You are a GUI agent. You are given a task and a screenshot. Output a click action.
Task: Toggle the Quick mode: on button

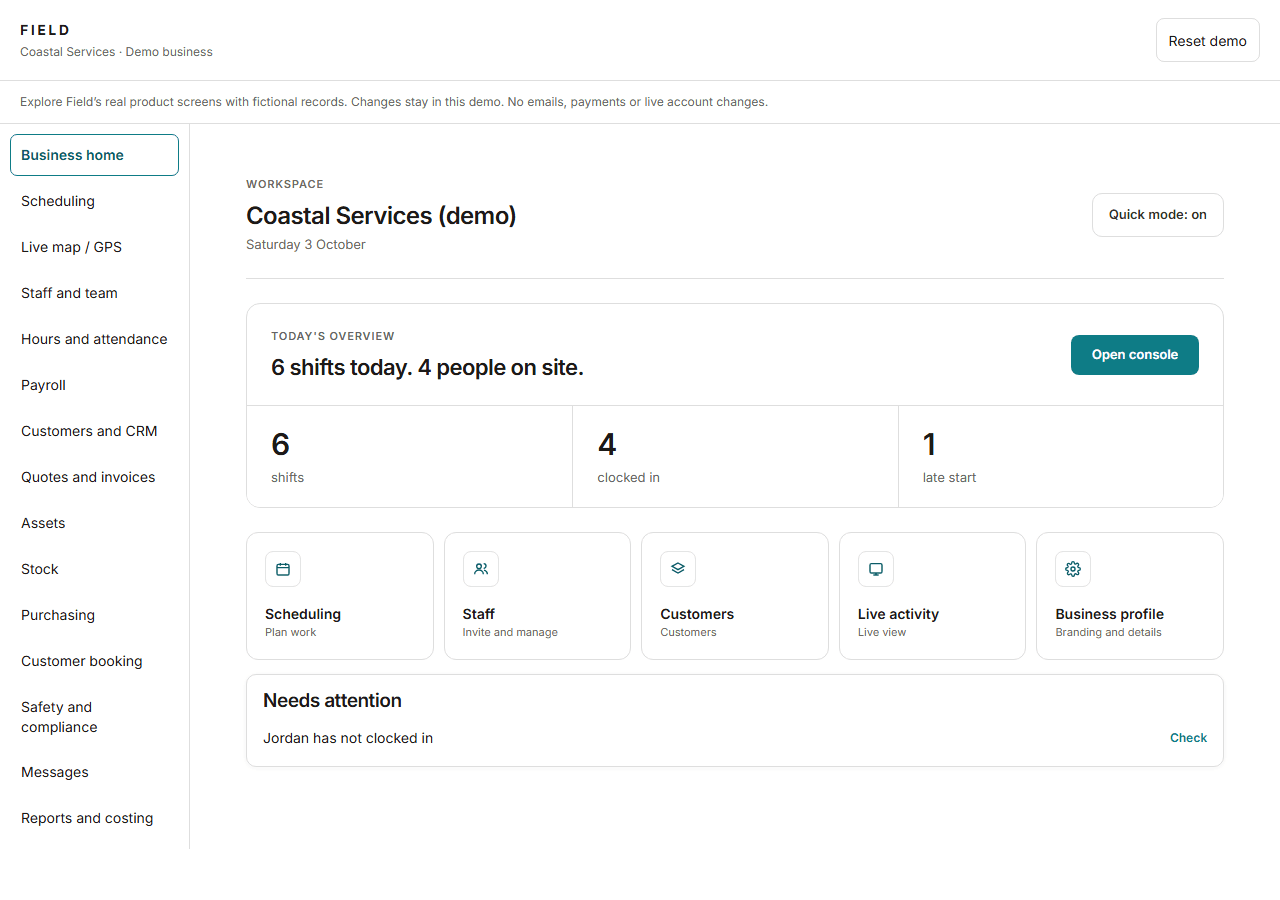click(1158, 215)
